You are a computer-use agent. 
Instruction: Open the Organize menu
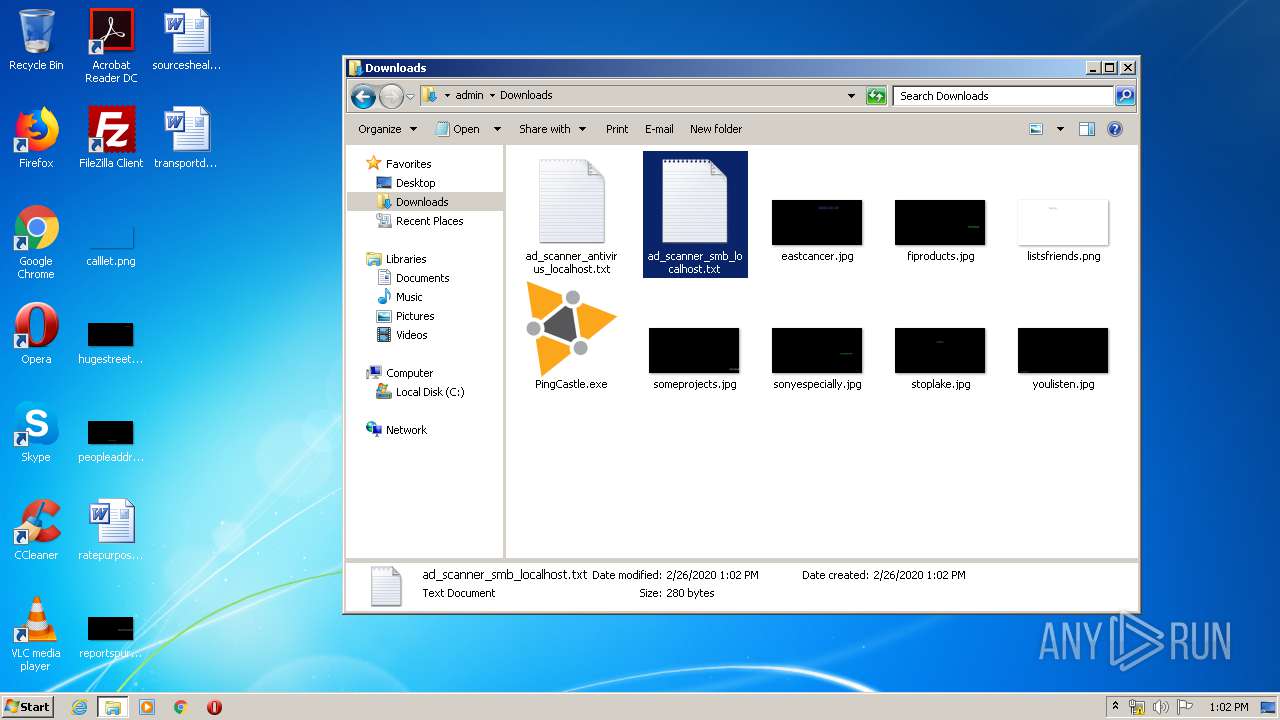tap(387, 129)
